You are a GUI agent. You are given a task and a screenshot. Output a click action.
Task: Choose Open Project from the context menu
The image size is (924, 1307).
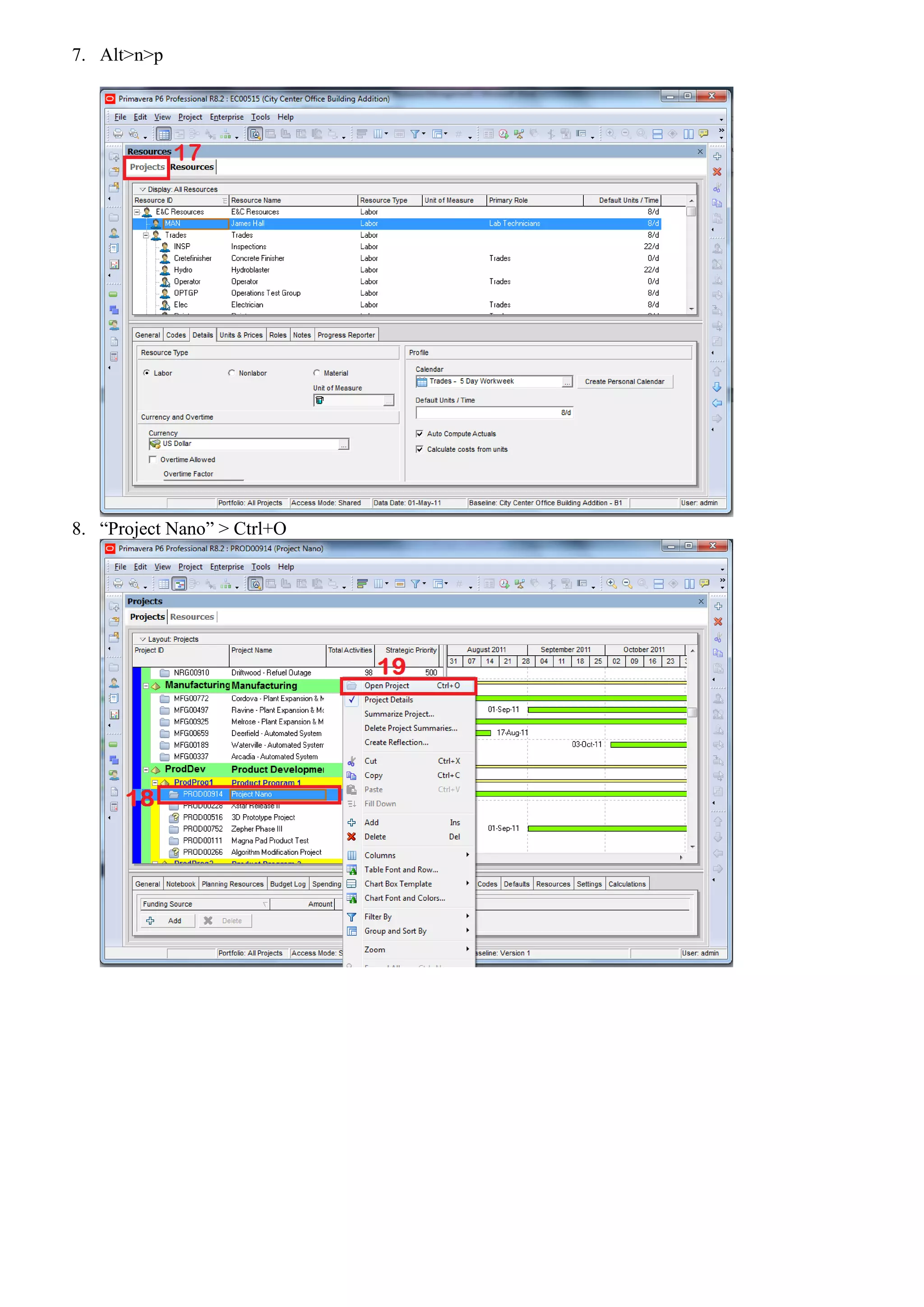point(409,686)
